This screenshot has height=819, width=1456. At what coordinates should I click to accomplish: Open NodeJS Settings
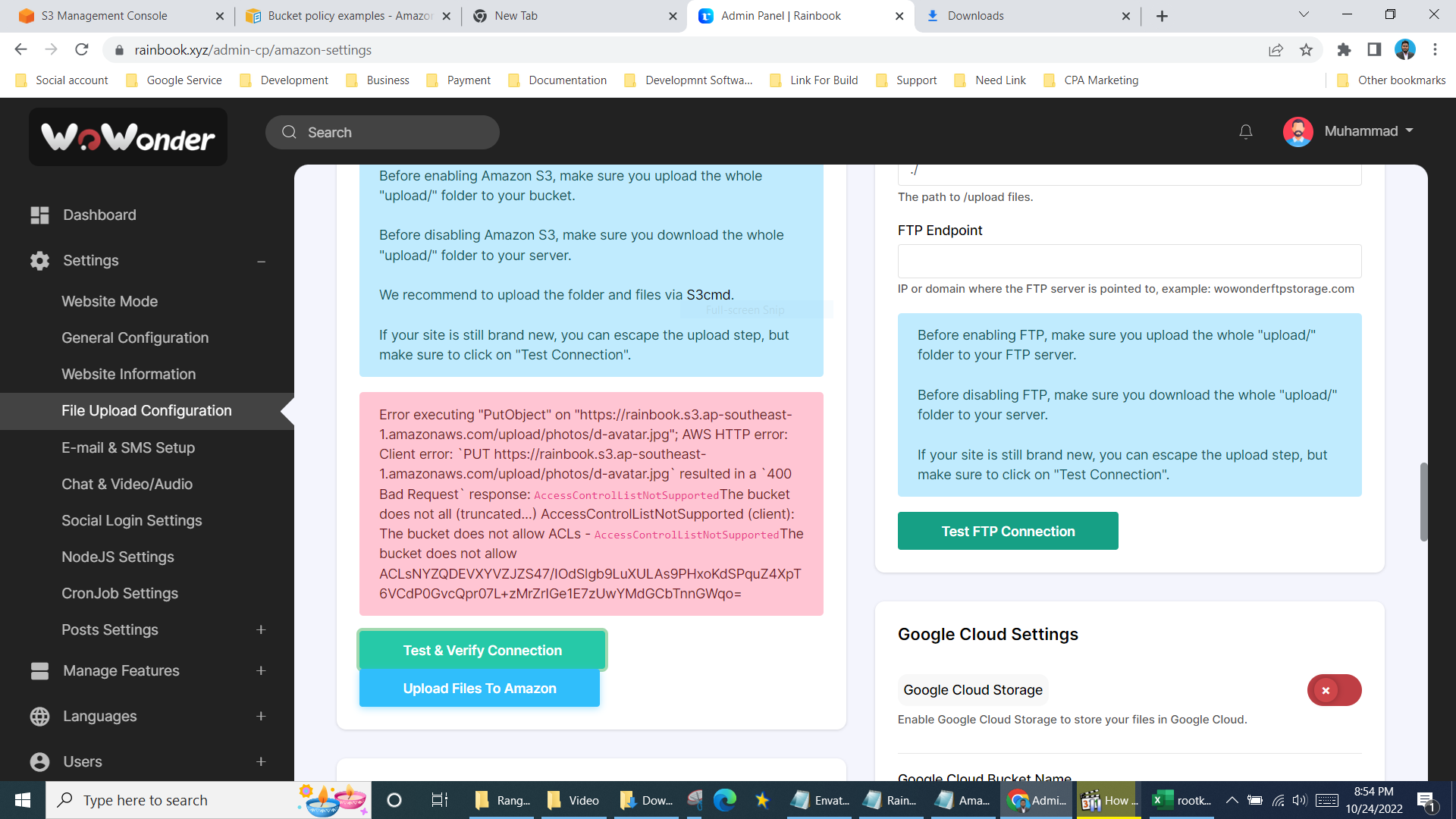[118, 557]
